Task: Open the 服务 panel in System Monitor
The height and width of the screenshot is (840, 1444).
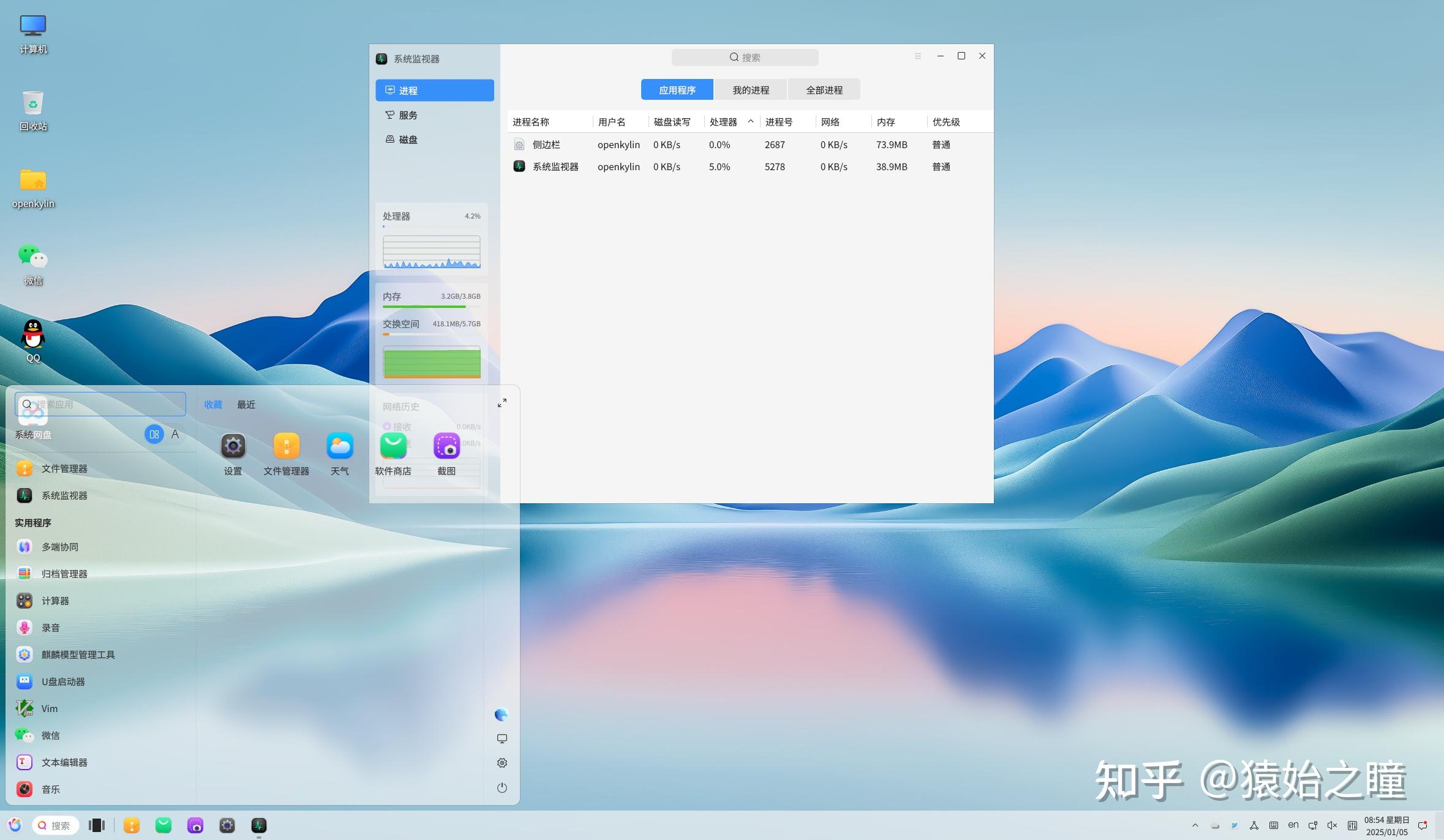Action: coord(407,114)
